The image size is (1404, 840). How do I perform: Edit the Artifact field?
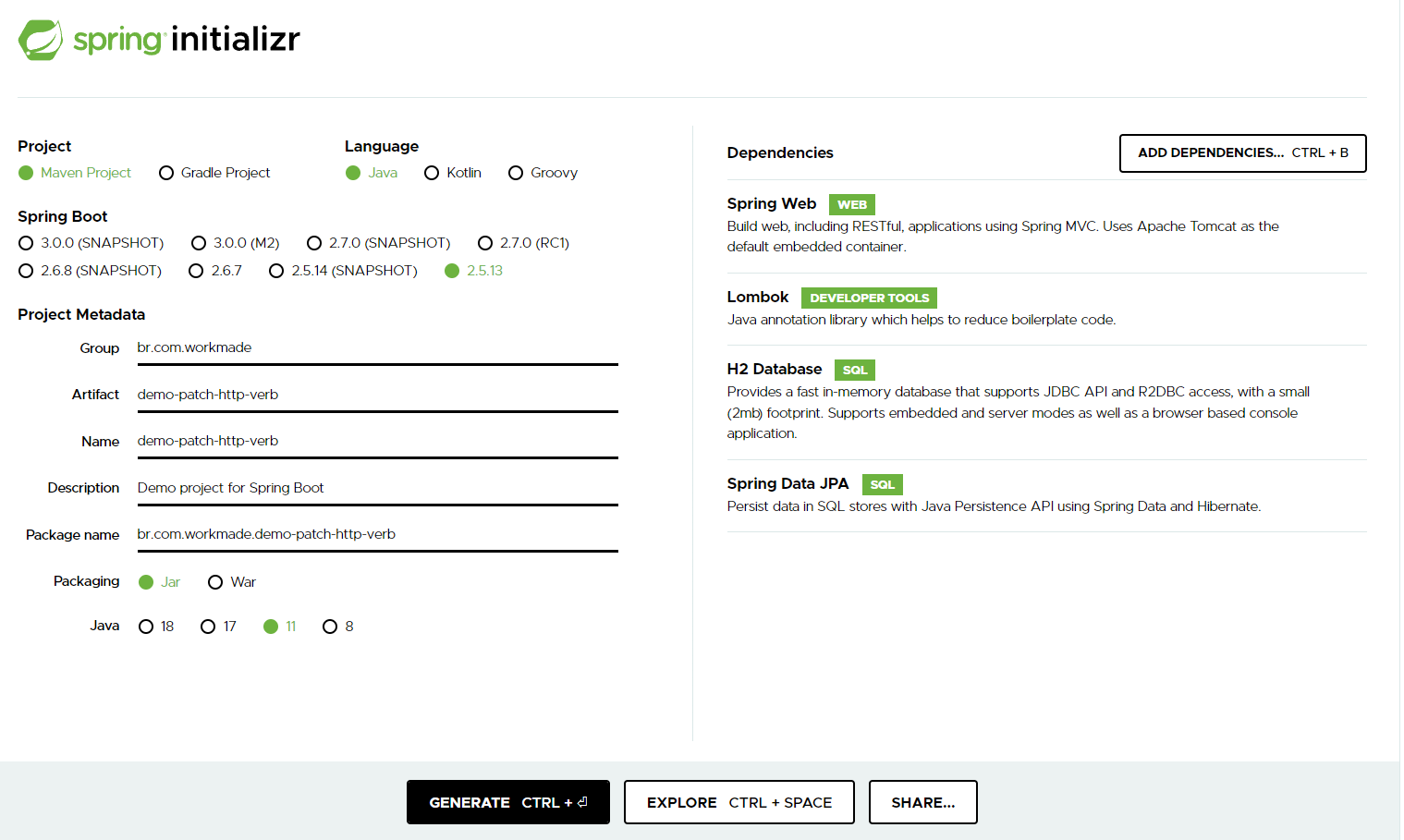coord(377,395)
